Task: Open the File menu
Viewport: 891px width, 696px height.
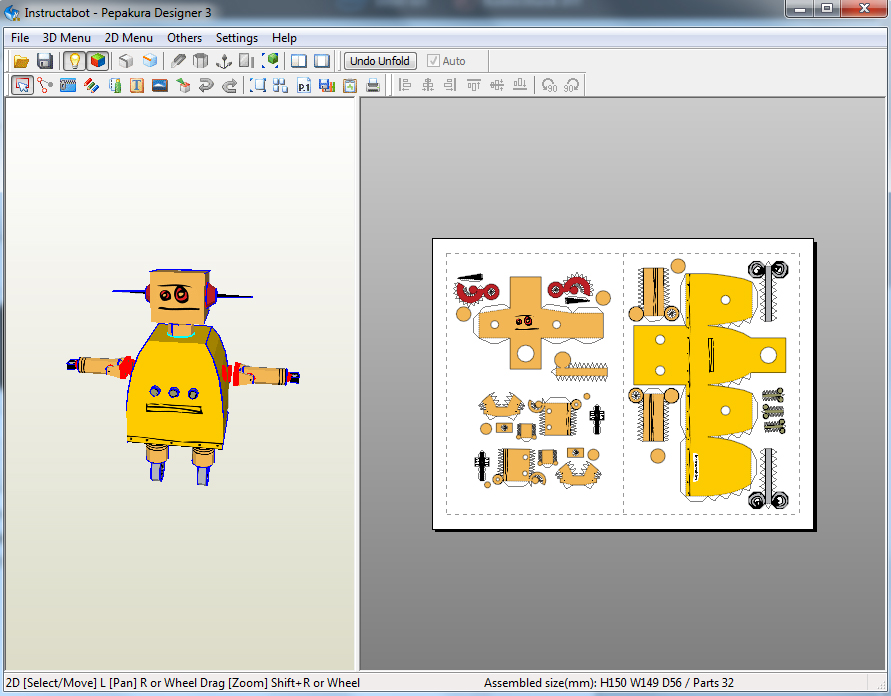Action: point(20,37)
